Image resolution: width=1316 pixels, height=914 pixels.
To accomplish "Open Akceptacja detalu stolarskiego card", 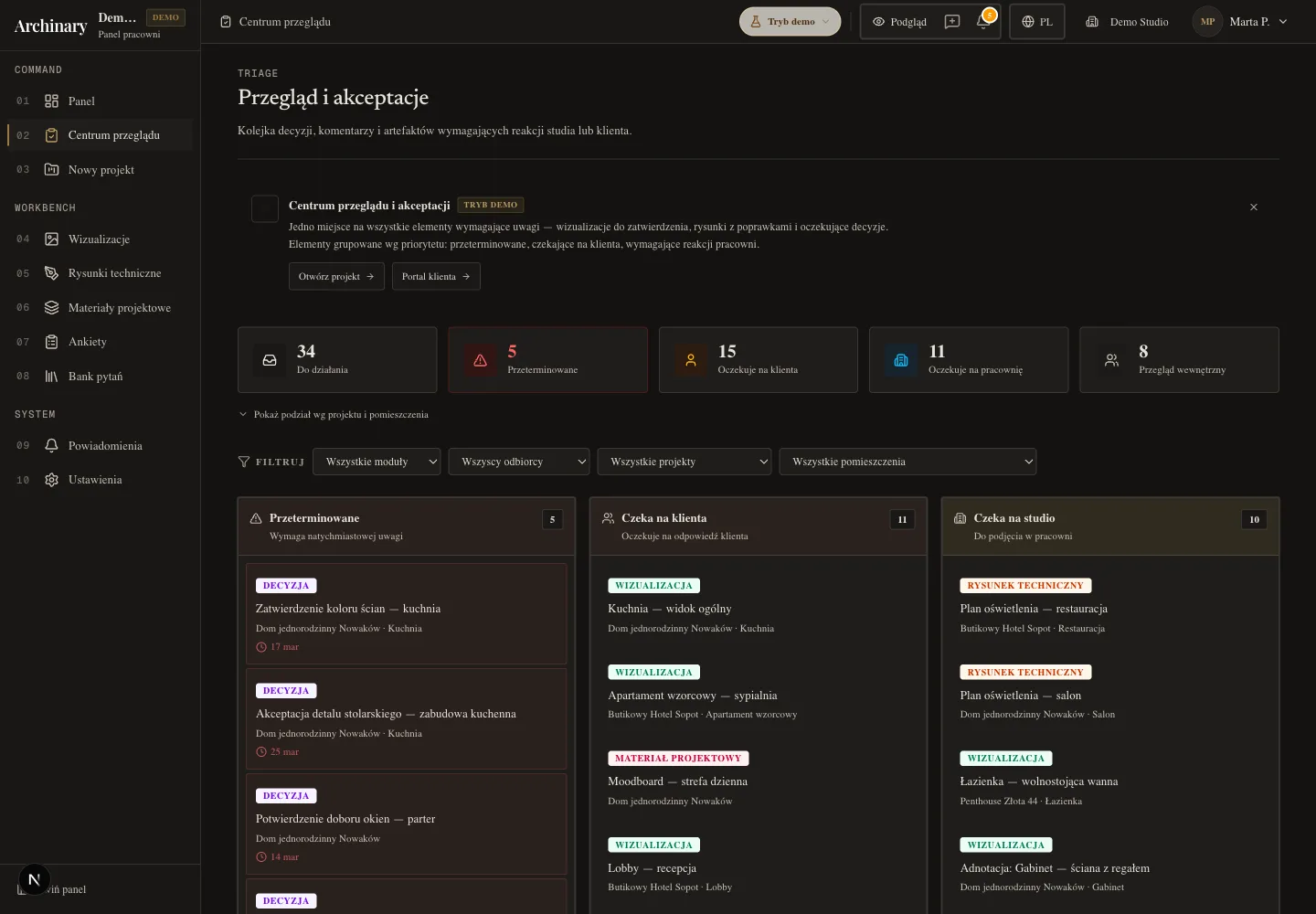I will 407,718.
